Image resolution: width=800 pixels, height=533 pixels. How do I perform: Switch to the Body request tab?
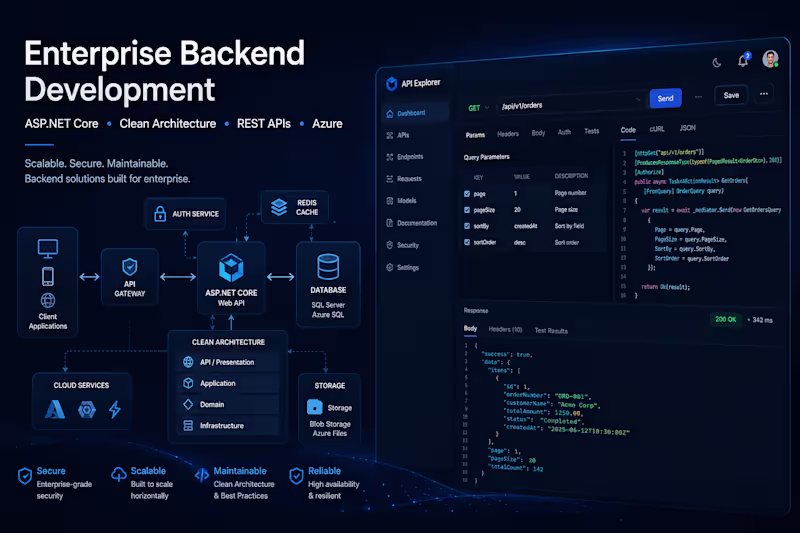538,133
